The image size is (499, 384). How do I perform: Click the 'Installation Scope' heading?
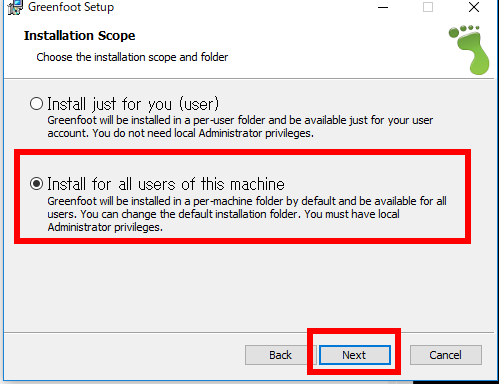(x=80, y=36)
